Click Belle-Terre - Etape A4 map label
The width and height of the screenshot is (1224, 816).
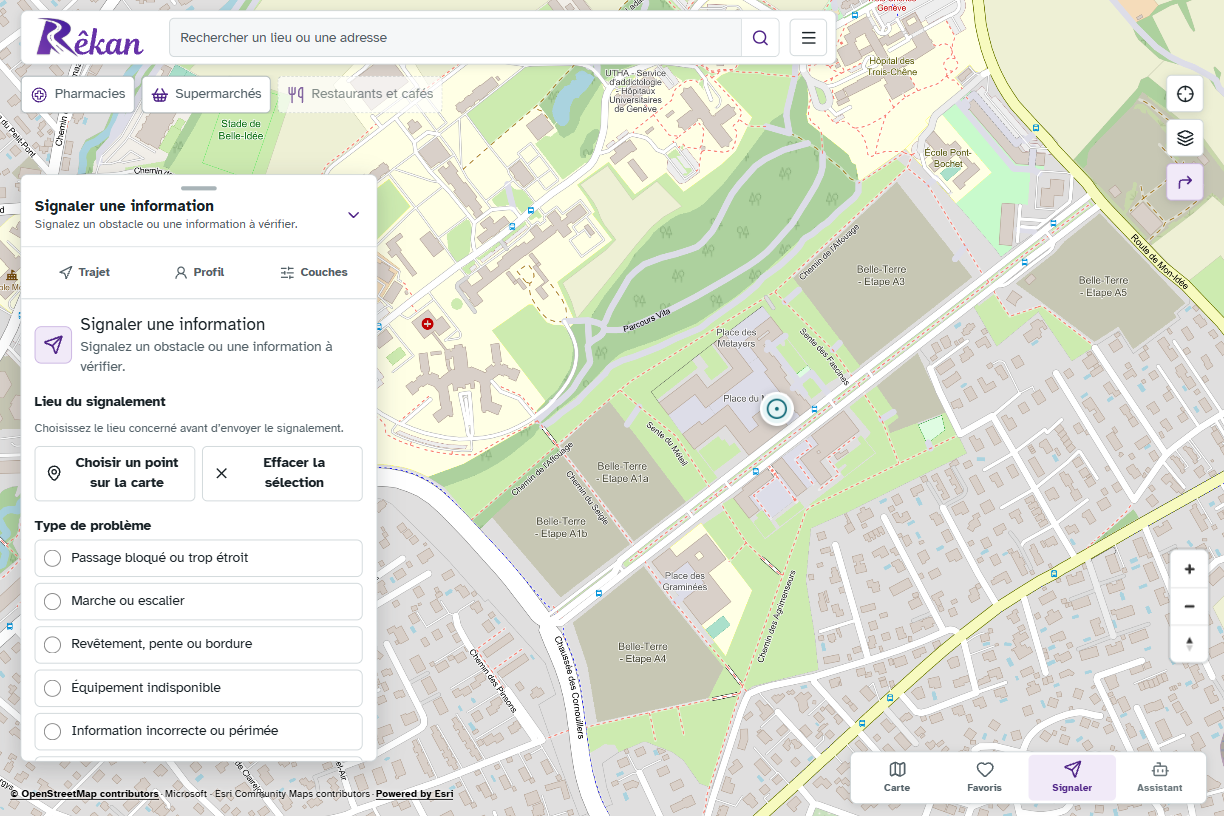coord(642,652)
